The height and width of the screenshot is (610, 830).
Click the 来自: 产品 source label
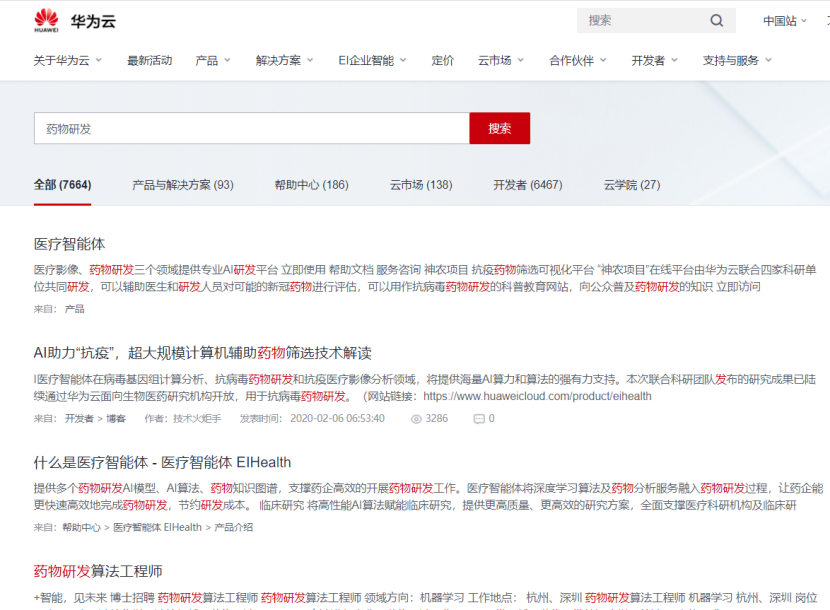(x=59, y=309)
